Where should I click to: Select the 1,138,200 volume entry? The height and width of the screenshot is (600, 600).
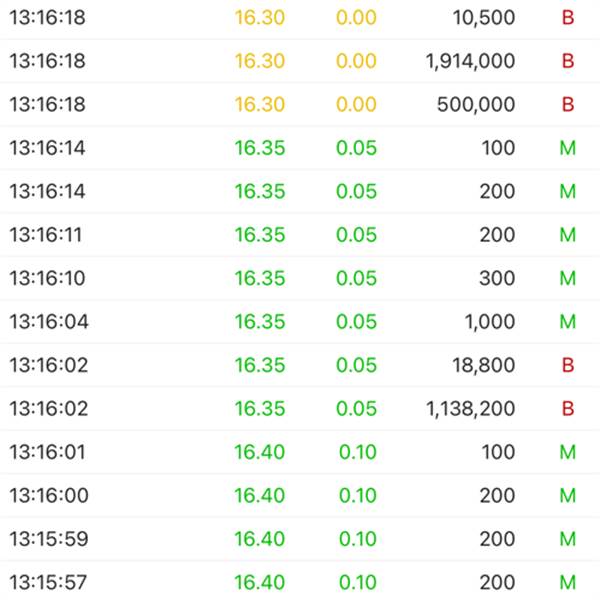click(470, 409)
